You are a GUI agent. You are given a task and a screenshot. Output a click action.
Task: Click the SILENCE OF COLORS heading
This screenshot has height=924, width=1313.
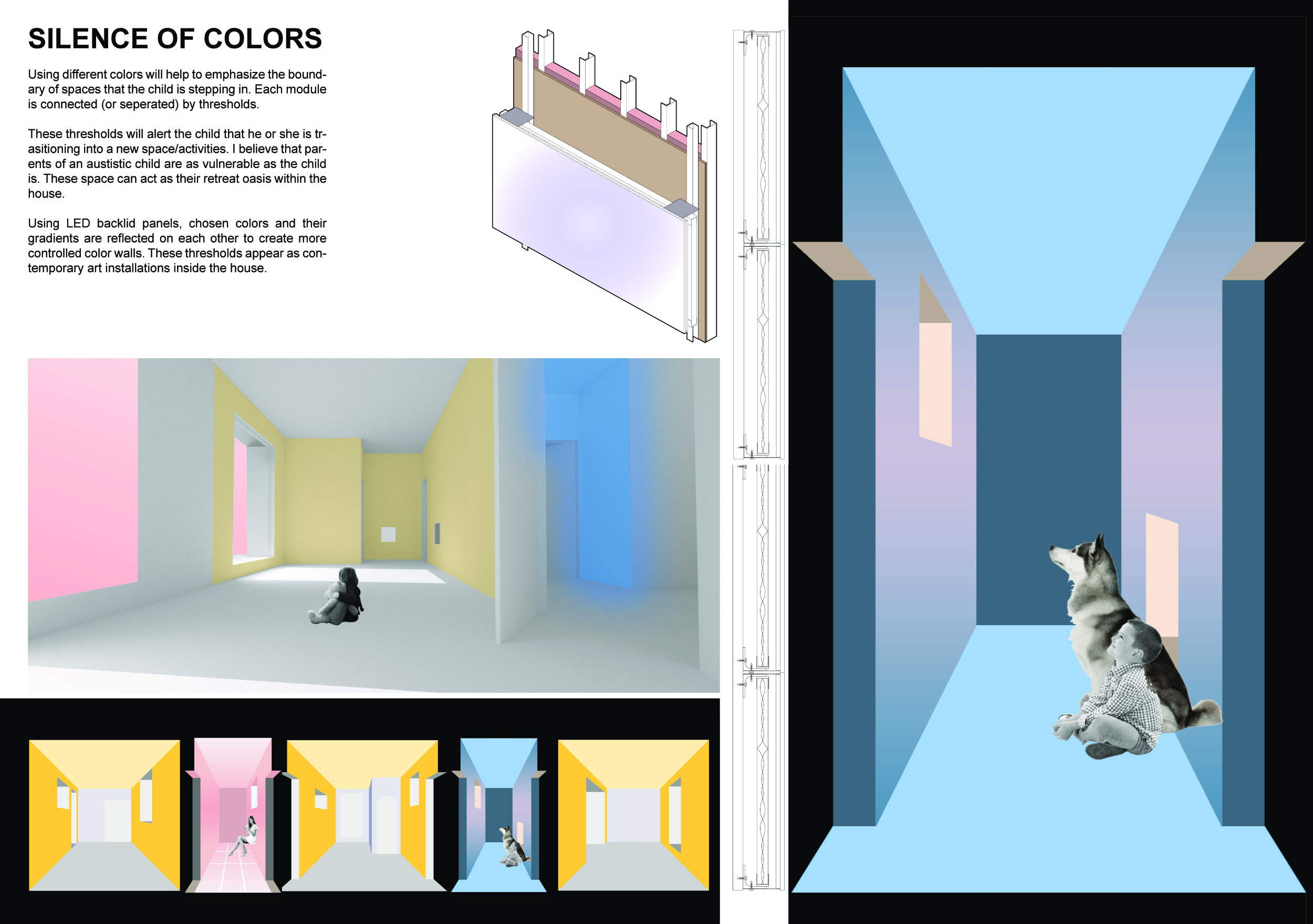pyautogui.click(x=175, y=39)
